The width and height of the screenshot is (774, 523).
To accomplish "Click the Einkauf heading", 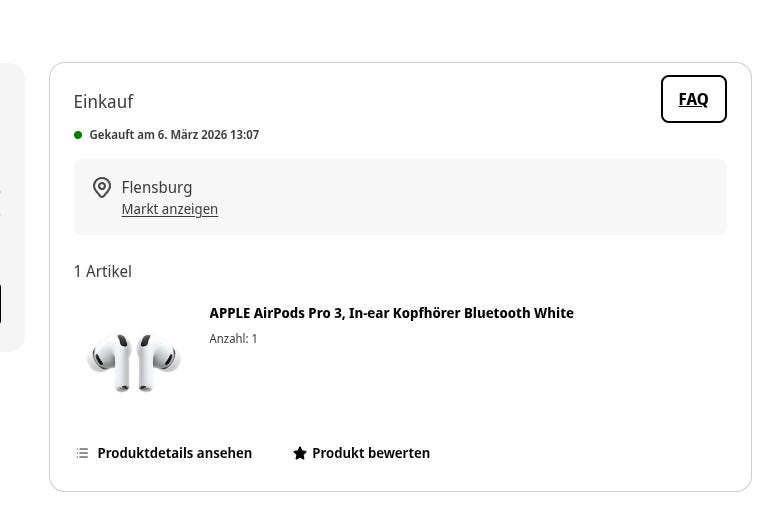I will click(x=103, y=102).
